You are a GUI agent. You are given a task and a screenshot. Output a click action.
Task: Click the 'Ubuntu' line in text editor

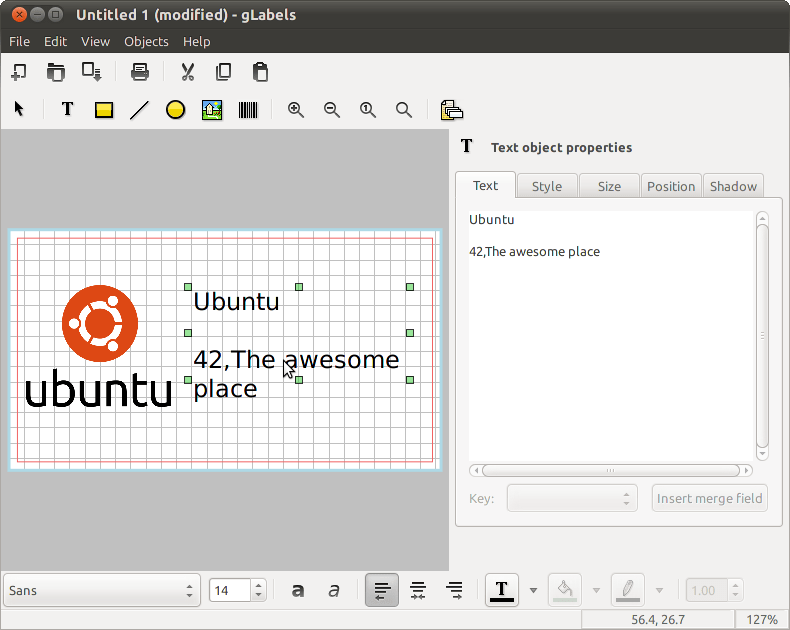(492, 220)
